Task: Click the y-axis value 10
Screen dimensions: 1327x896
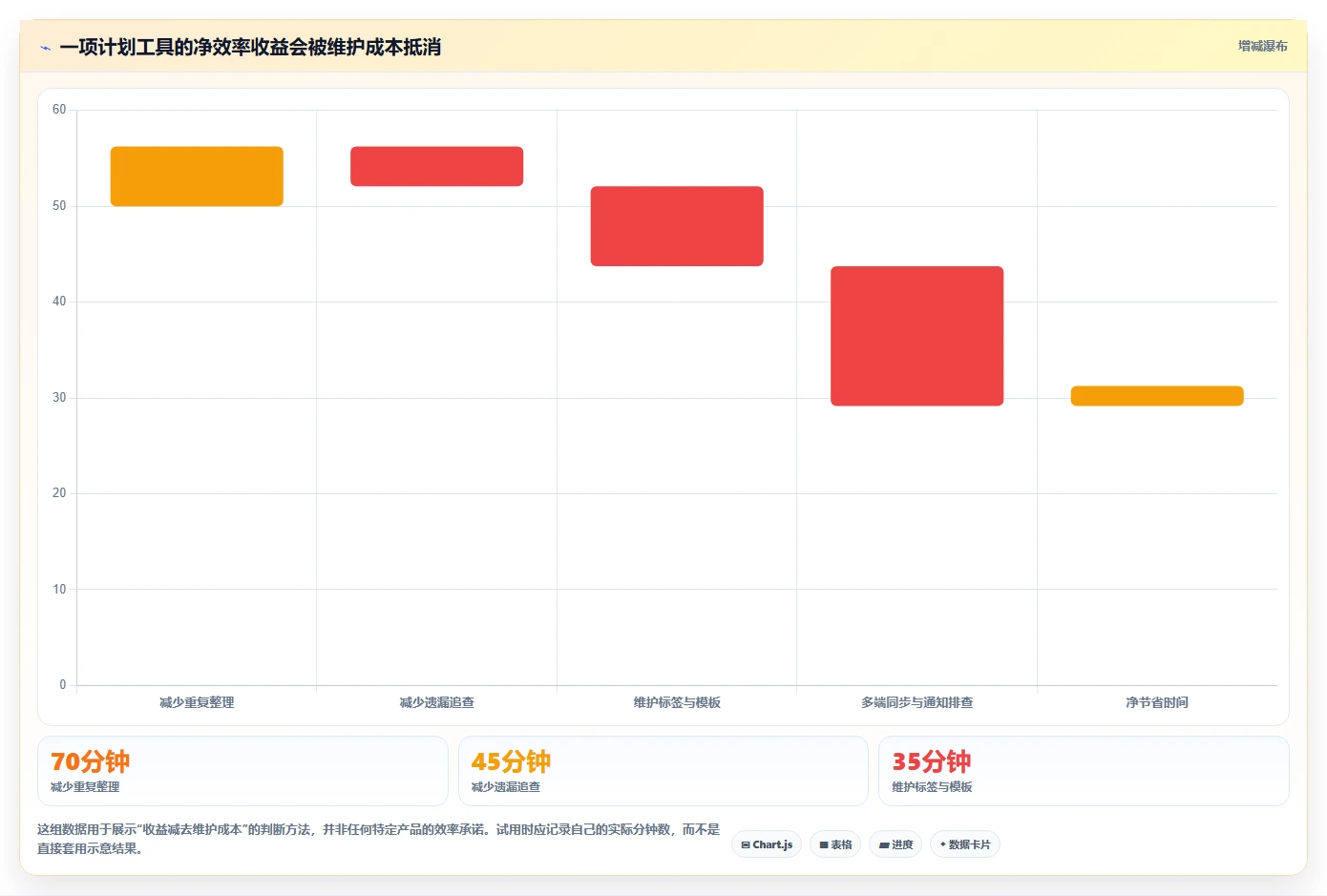Action: tap(59, 590)
